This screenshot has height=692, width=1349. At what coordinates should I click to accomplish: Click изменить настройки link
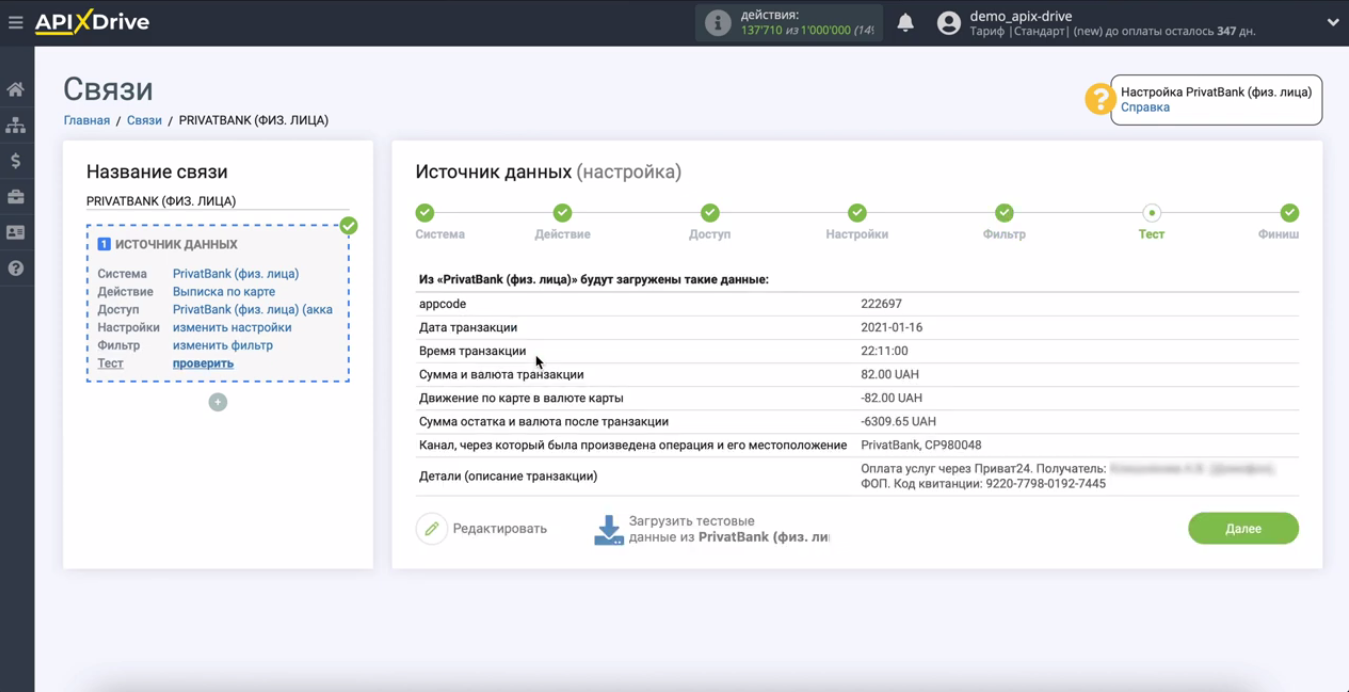click(232, 327)
